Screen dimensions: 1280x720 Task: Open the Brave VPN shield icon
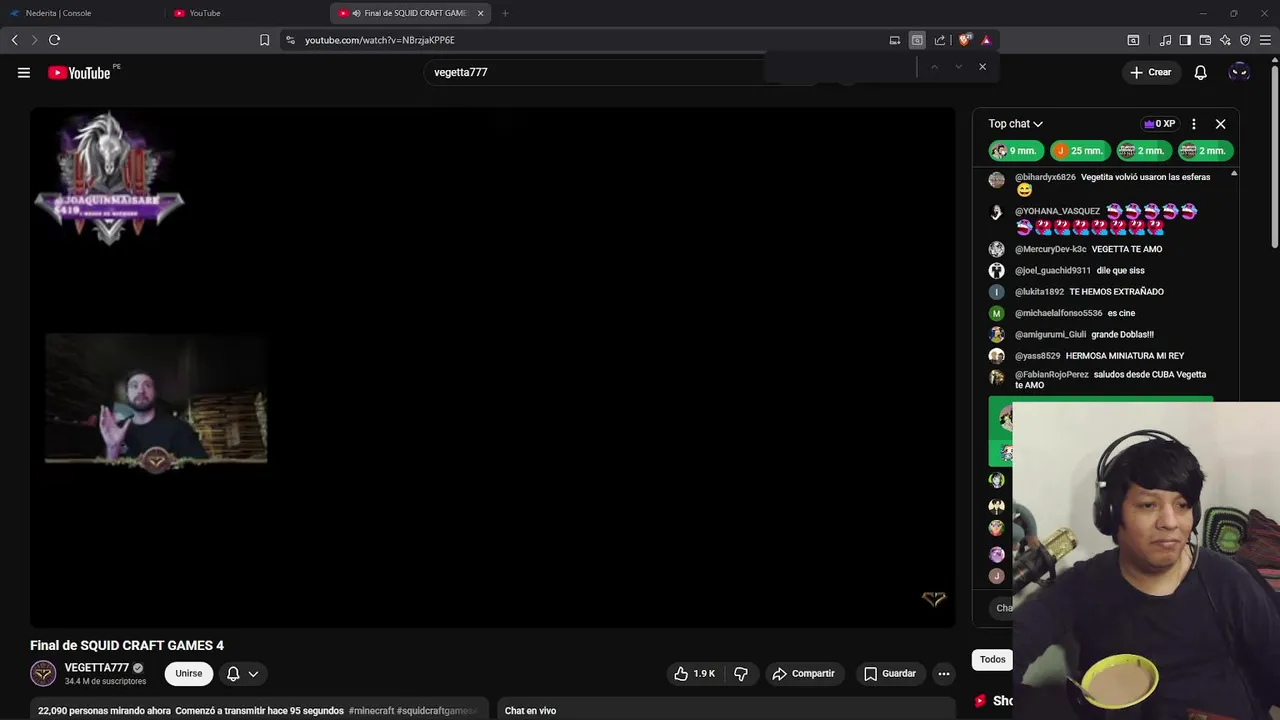click(x=1245, y=40)
